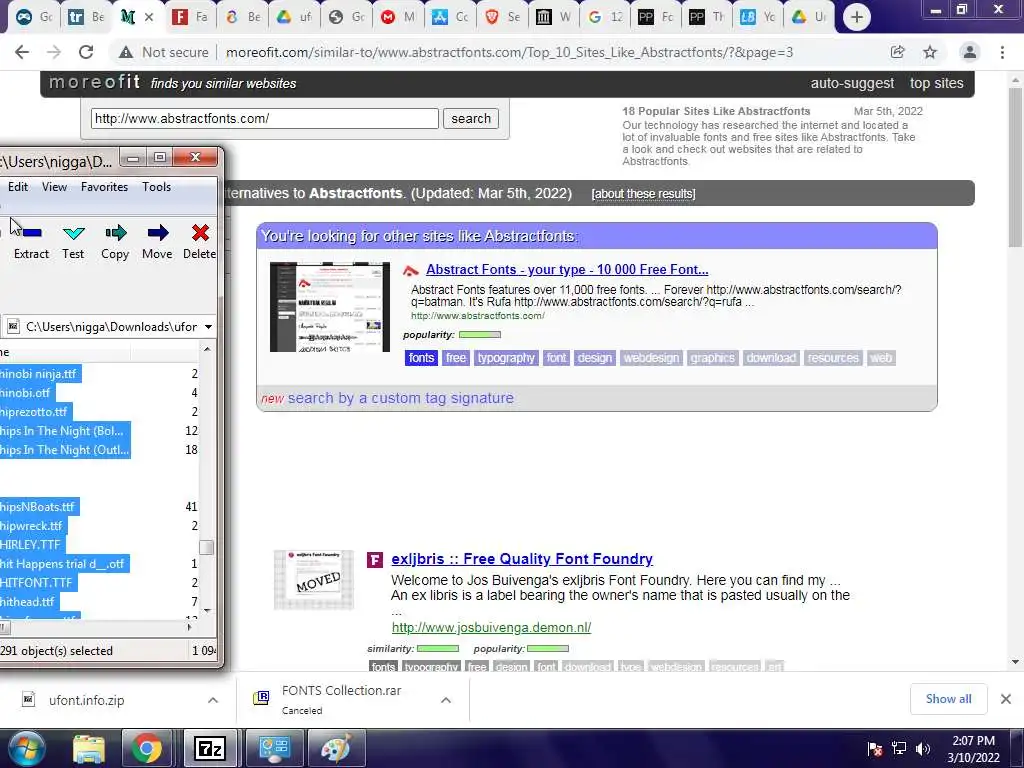Click the volume speaker tray icon
The height and width of the screenshot is (768, 1024).
click(923, 749)
